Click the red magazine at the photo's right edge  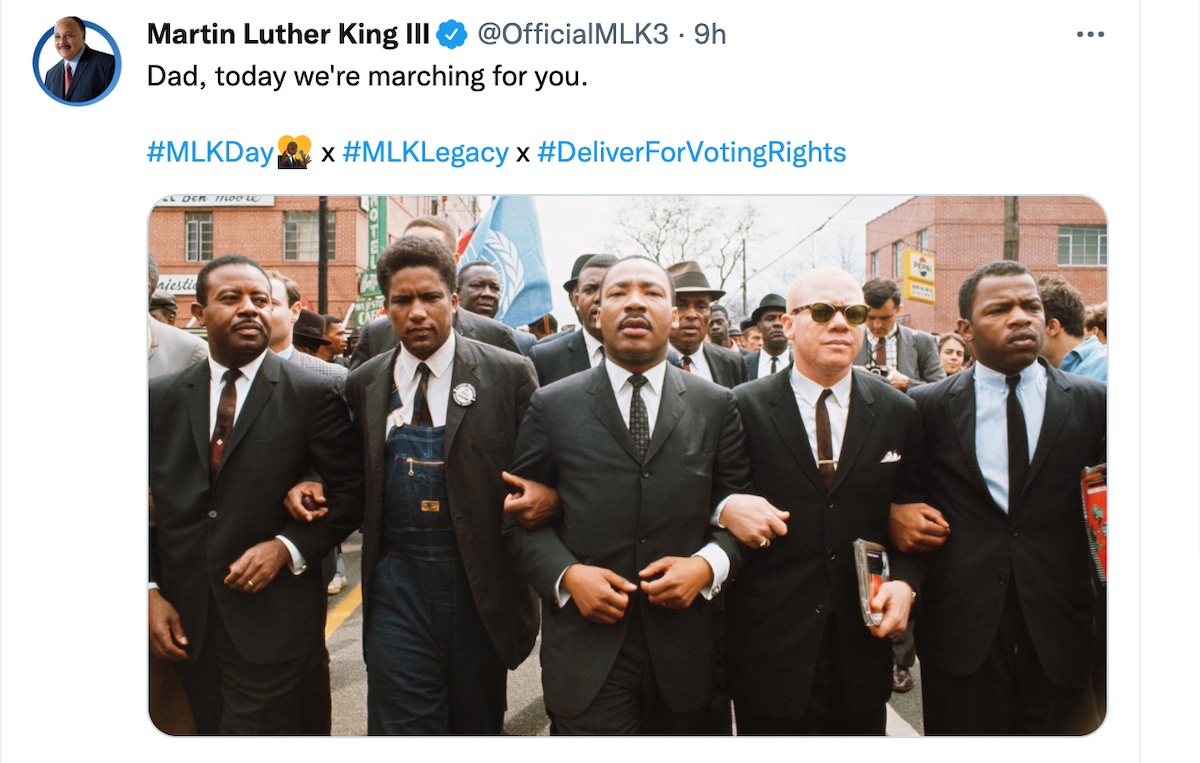point(1095,520)
